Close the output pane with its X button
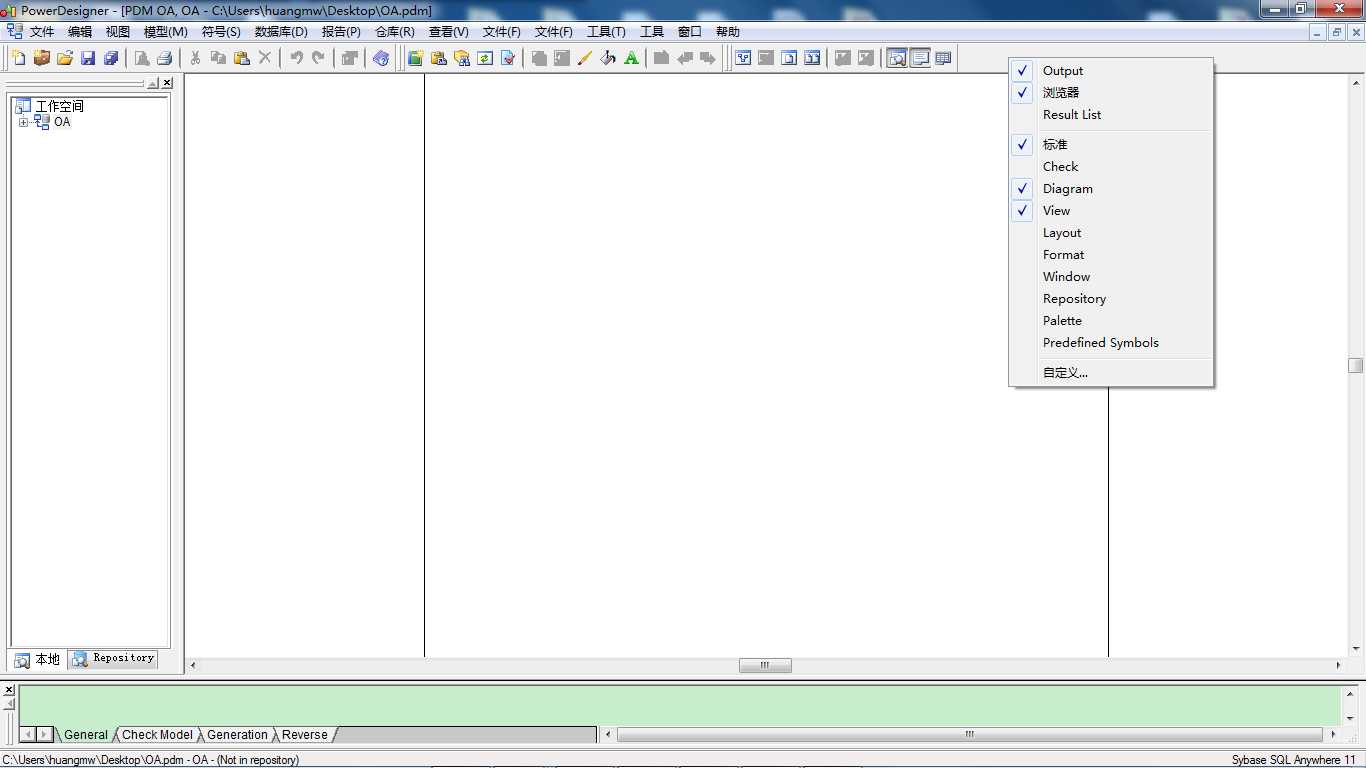The image size is (1366, 768). (9, 690)
